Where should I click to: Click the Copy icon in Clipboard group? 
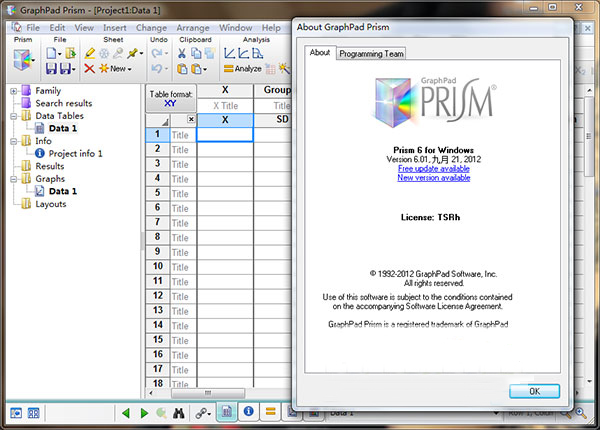pyautogui.click(x=196, y=53)
